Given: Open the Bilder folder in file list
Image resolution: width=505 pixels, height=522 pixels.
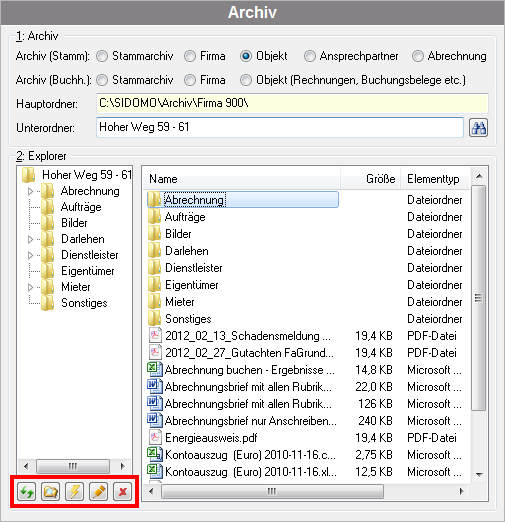Looking at the screenshot, I should coord(178,234).
